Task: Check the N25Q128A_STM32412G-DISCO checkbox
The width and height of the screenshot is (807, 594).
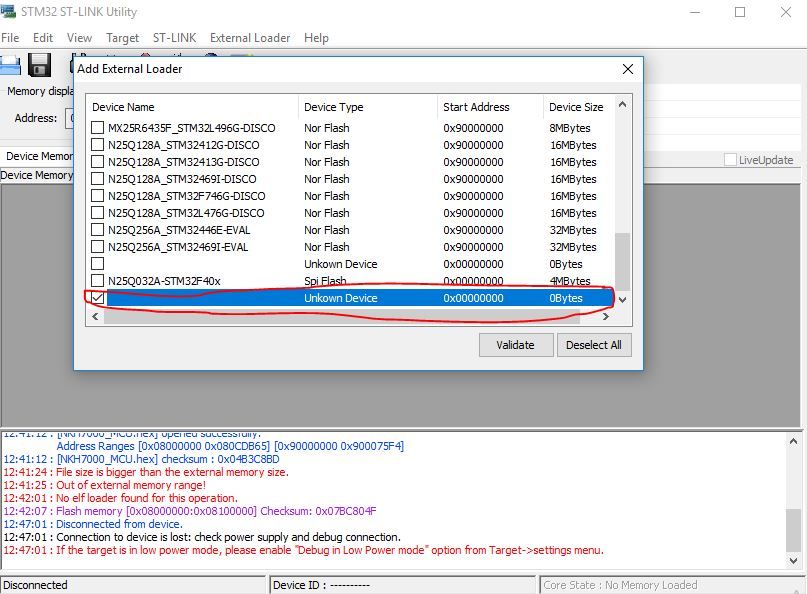Action: (x=97, y=144)
